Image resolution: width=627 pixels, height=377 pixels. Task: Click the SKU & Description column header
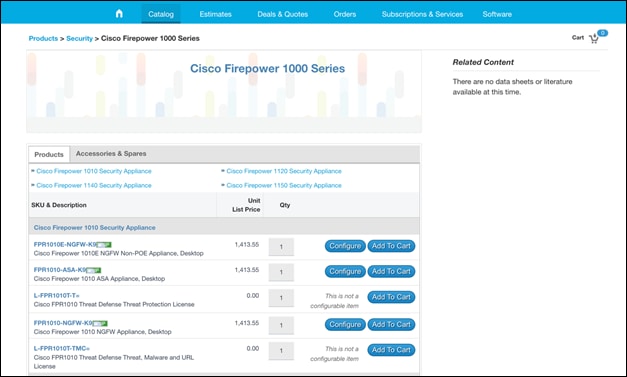pyautogui.click(x=59, y=205)
